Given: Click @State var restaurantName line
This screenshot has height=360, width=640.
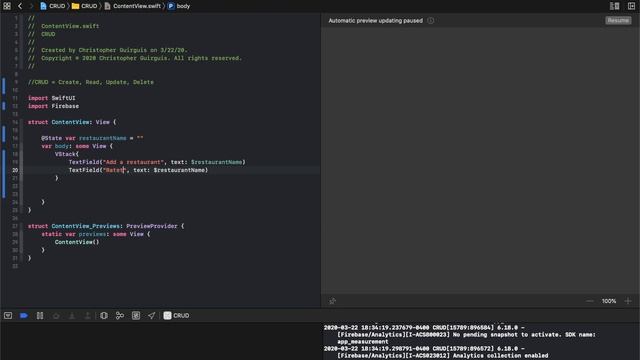Looking at the screenshot, I should (92, 138).
